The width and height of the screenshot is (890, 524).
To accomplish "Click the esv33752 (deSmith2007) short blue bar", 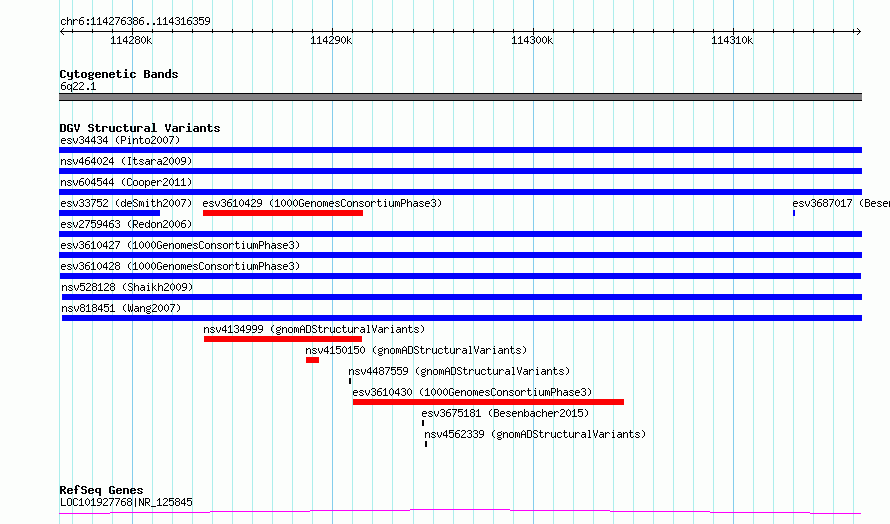I will tap(110, 213).
